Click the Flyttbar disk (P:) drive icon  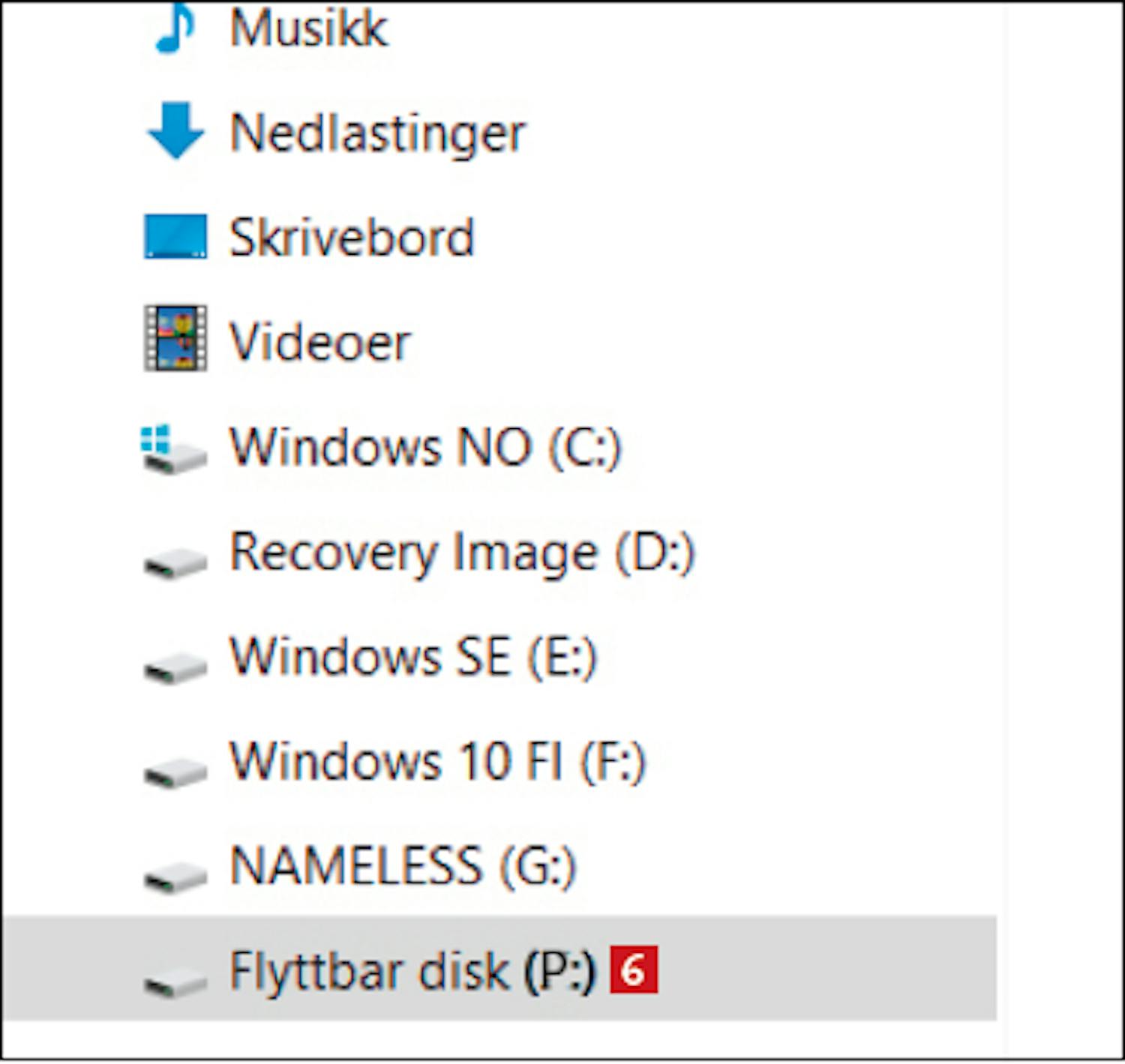click(x=175, y=981)
